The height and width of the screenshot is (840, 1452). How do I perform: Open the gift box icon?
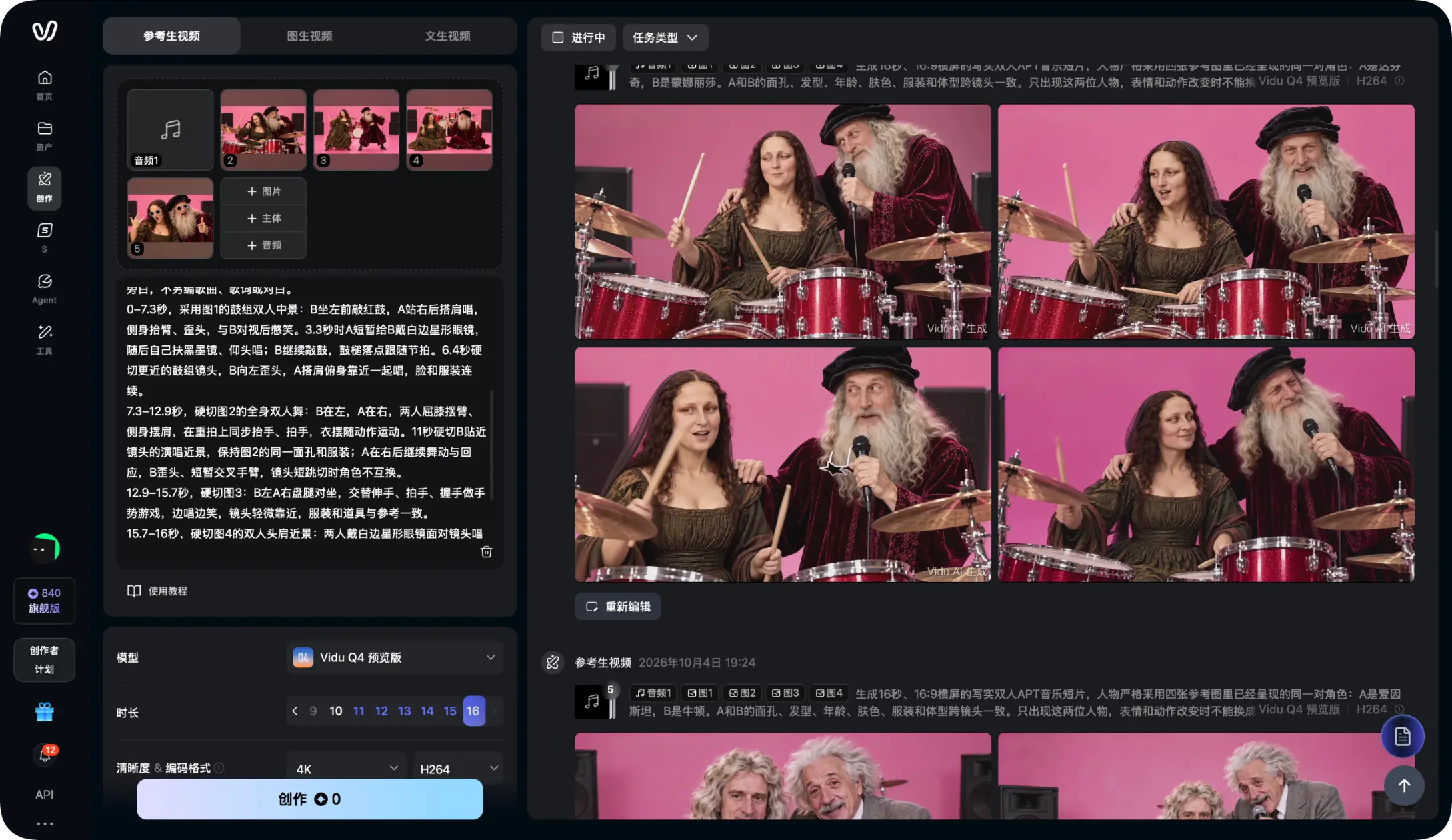point(45,712)
